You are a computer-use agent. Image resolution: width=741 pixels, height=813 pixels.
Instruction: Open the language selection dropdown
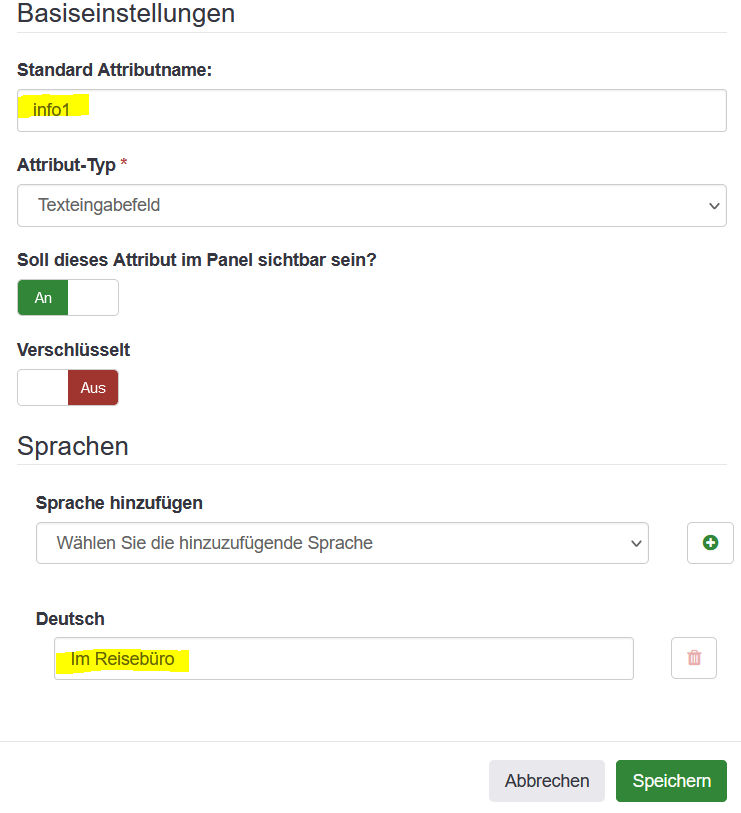[341, 543]
